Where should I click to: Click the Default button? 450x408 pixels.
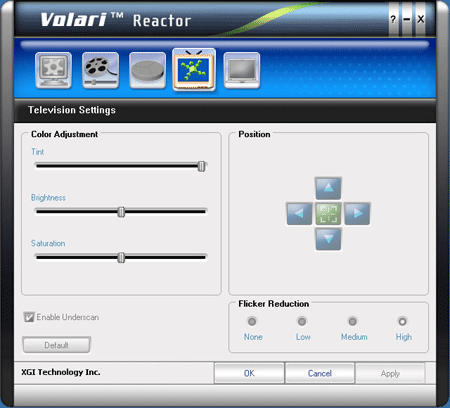(x=56, y=345)
